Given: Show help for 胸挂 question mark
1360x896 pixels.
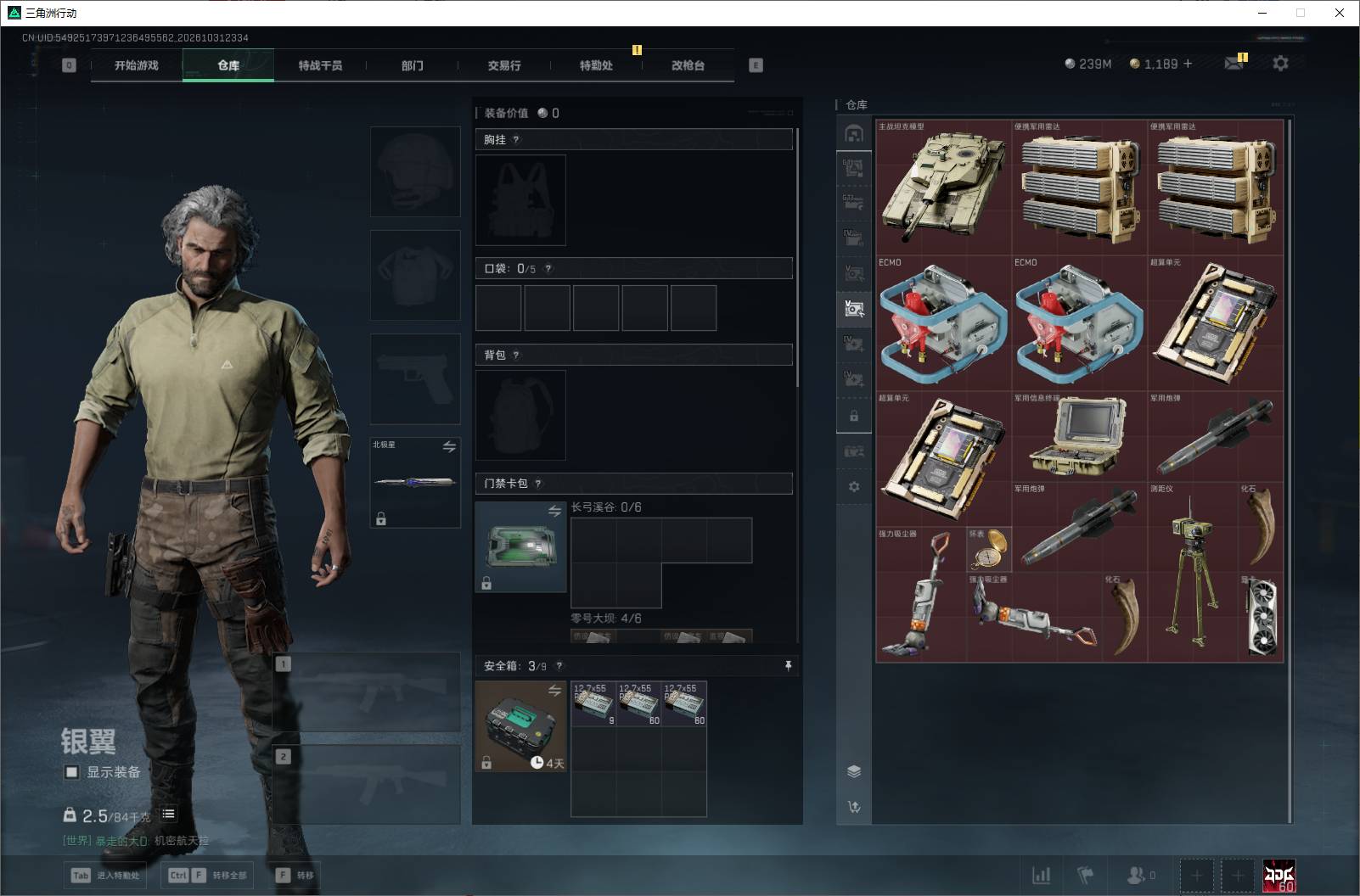Looking at the screenshot, I should pos(516,140).
